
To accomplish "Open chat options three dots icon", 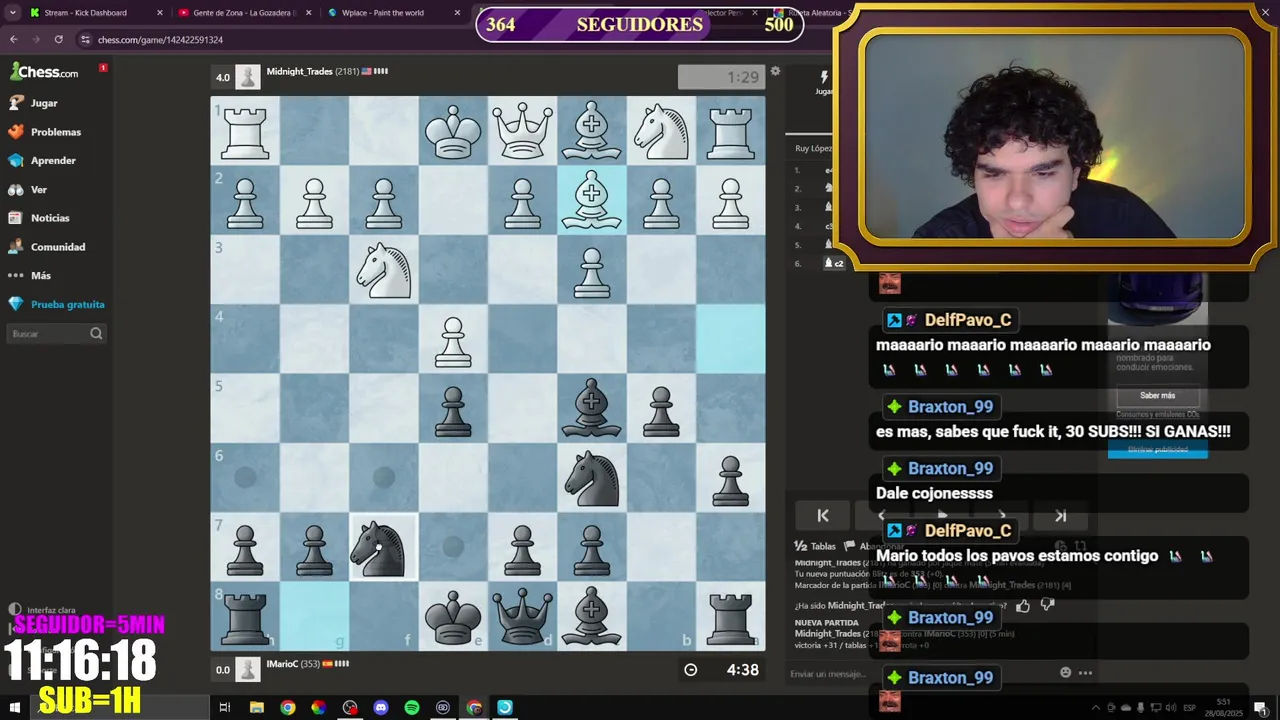I will coord(1085,673).
